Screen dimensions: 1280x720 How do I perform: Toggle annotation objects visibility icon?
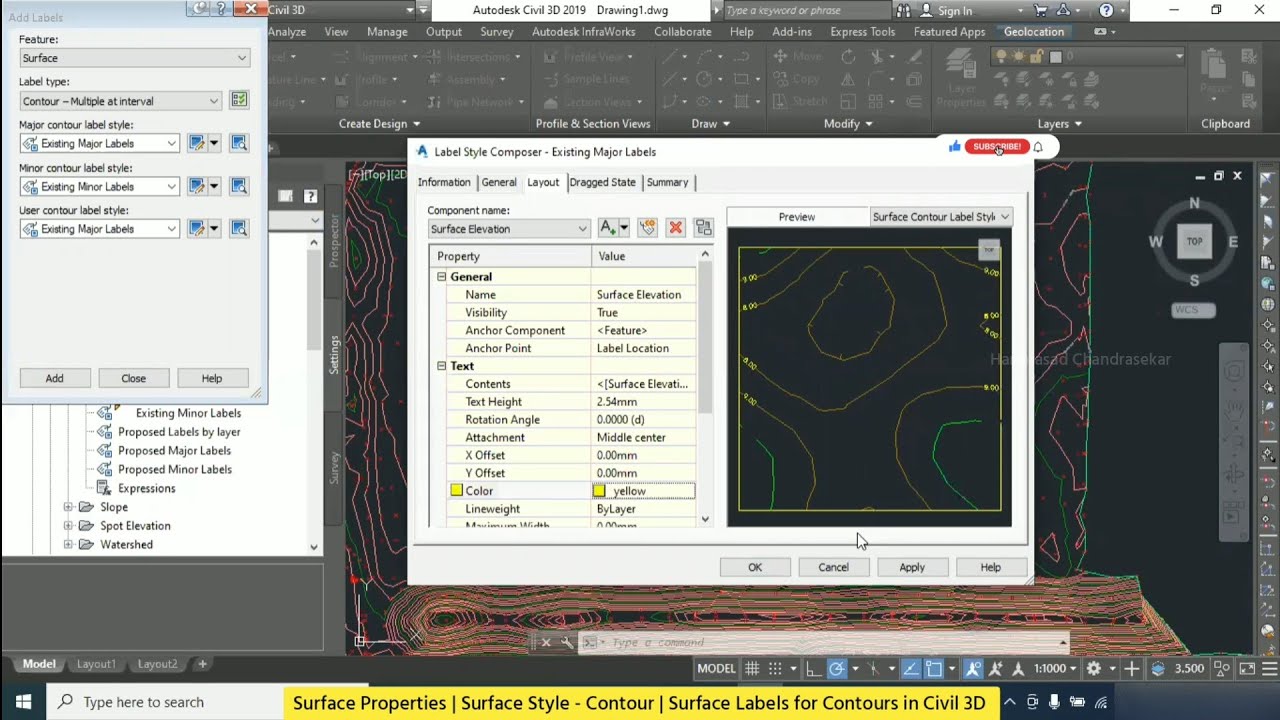(x=972, y=668)
